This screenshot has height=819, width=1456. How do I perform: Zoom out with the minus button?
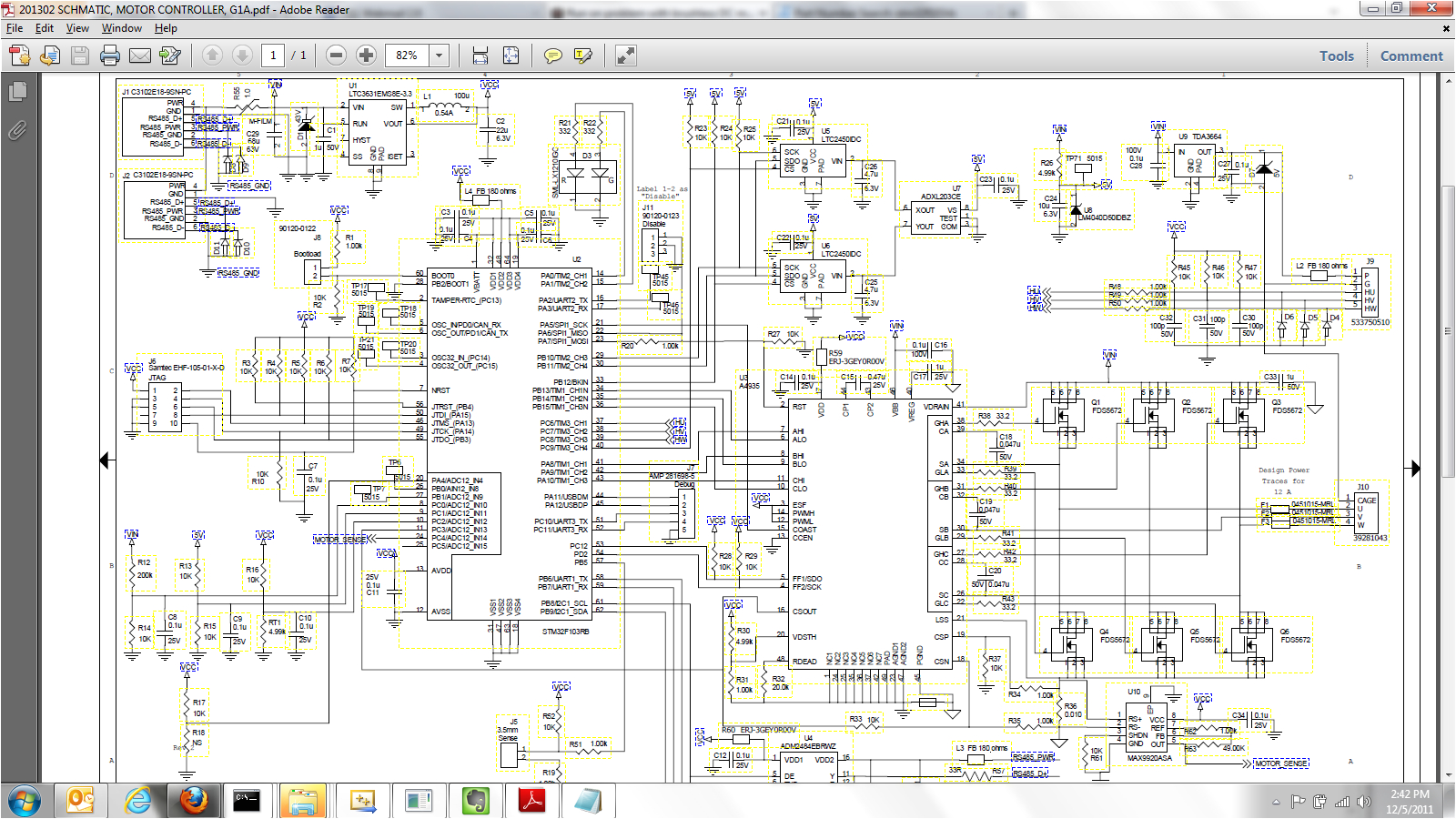(336, 56)
